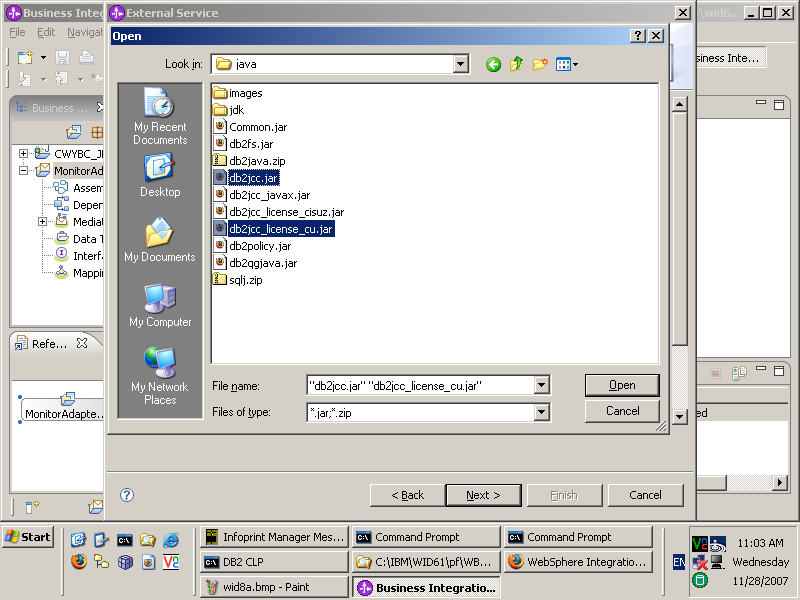Expand the CWYBC_J tree node

click(23, 154)
